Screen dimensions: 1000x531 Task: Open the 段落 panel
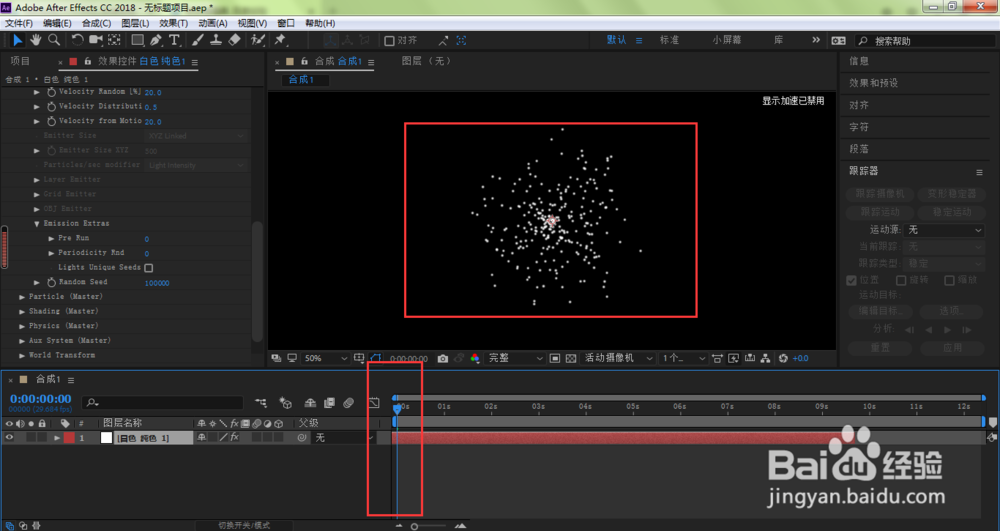tap(858, 149)
